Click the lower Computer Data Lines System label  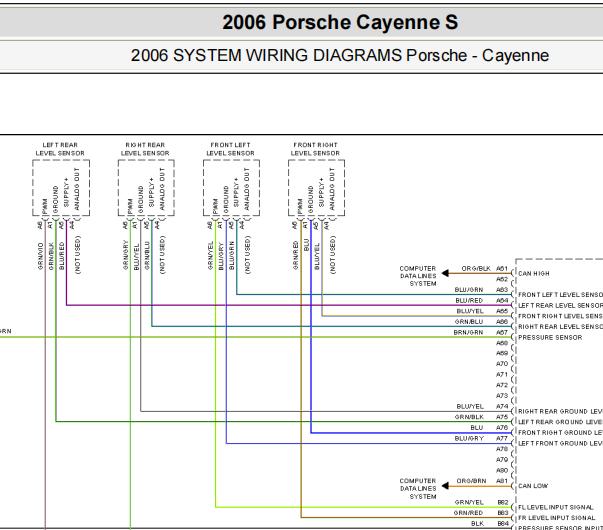[418, 488]
